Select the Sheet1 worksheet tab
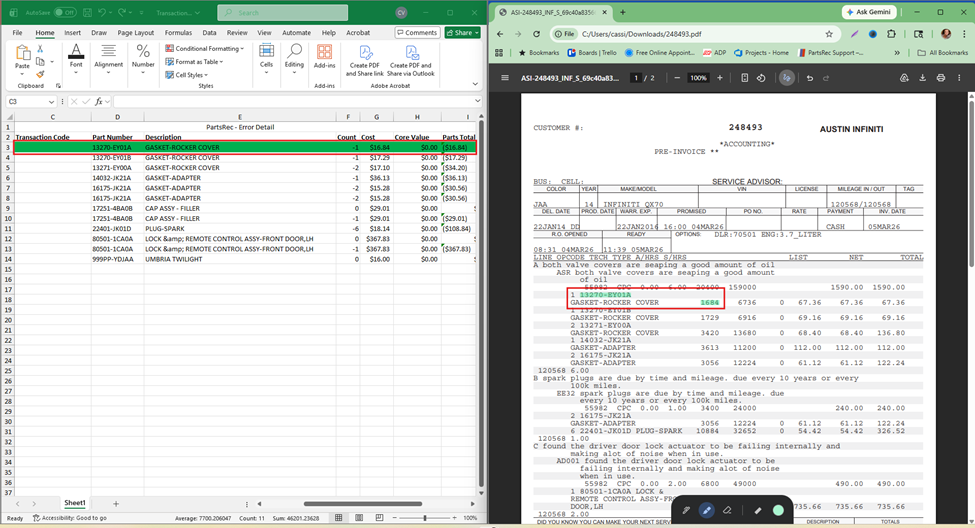 75,503
